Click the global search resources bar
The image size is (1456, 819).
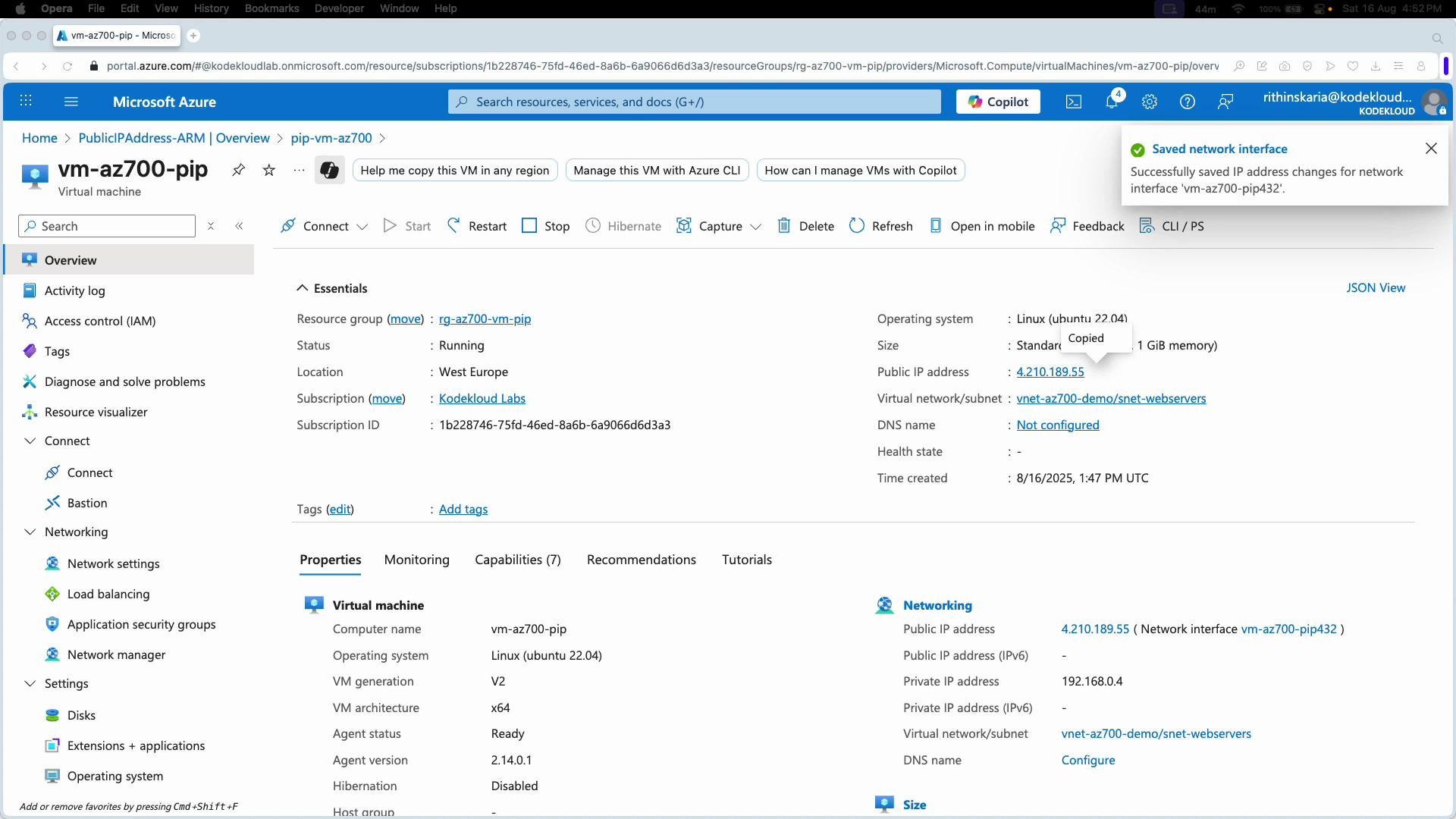694,102
